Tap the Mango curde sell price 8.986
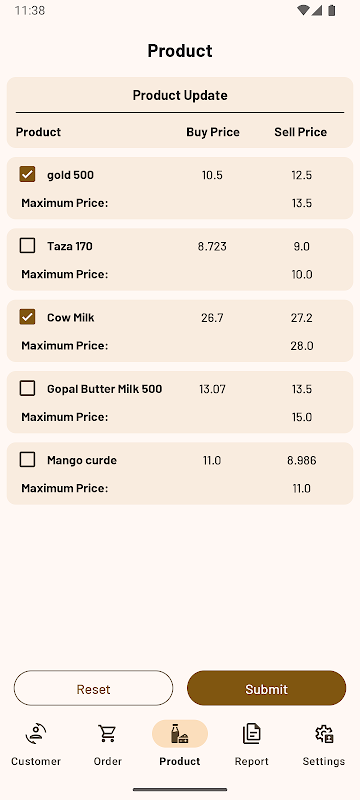This screenshot has height=800, width=360. click(x=301, y=461)
